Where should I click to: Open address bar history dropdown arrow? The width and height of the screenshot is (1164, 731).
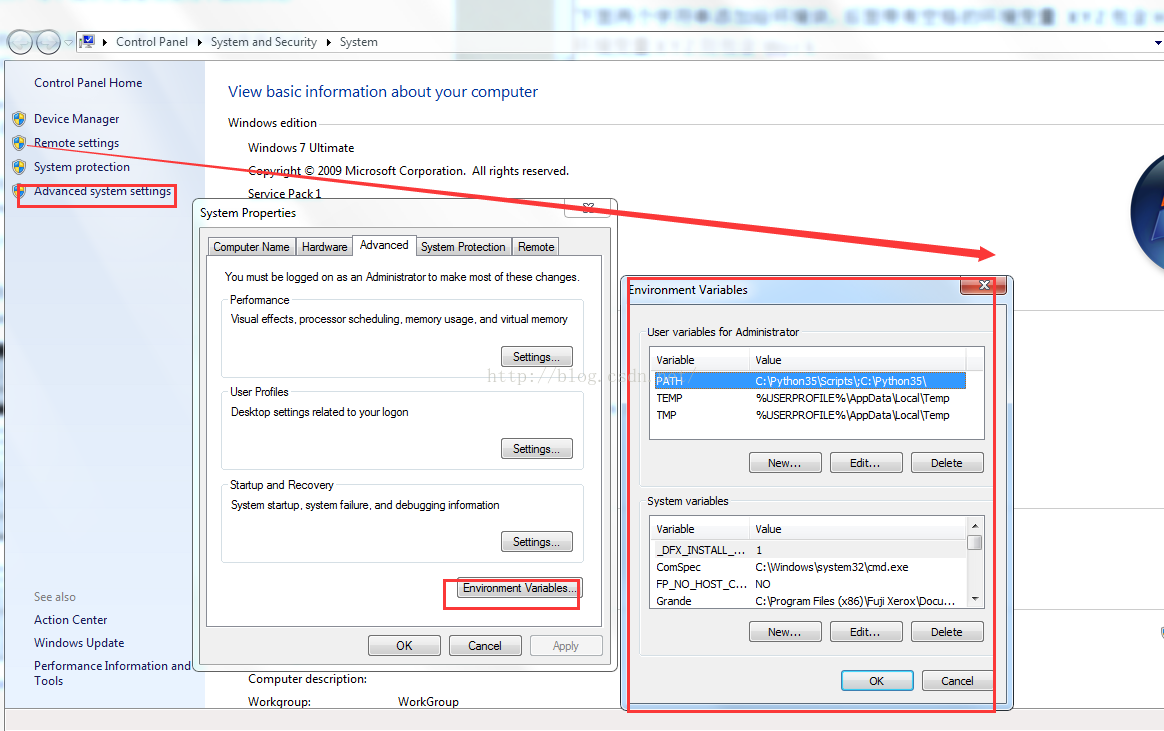click(x=1158, y=43)
